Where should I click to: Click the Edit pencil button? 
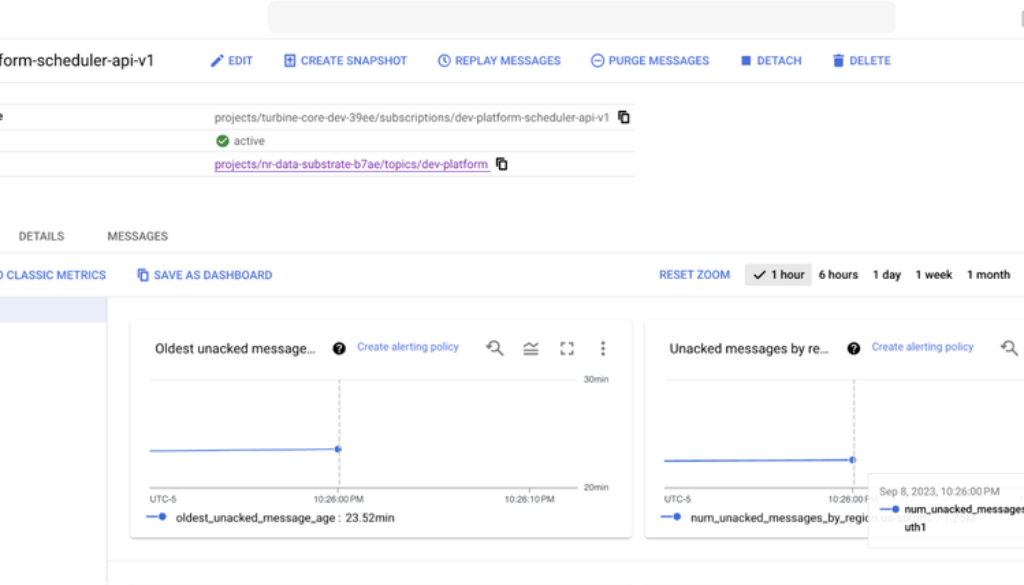tap(231, 61)
